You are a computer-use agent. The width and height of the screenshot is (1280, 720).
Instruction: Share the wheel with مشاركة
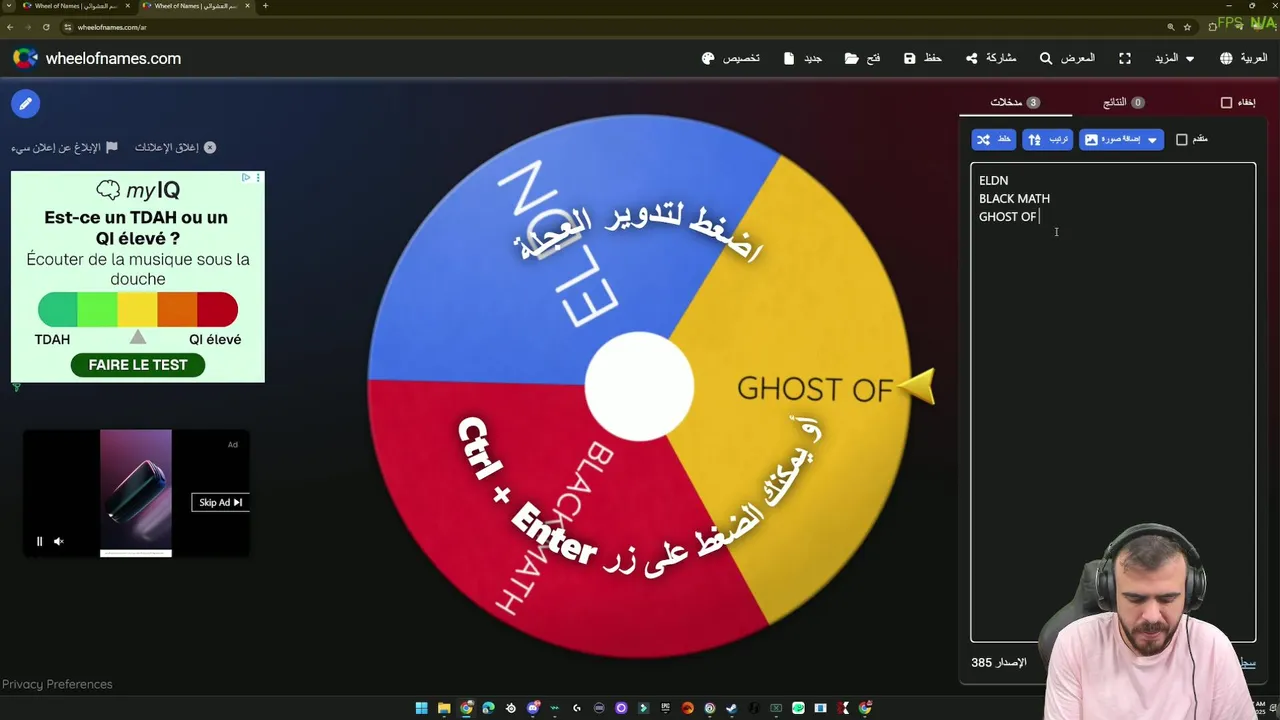point(991,58)
